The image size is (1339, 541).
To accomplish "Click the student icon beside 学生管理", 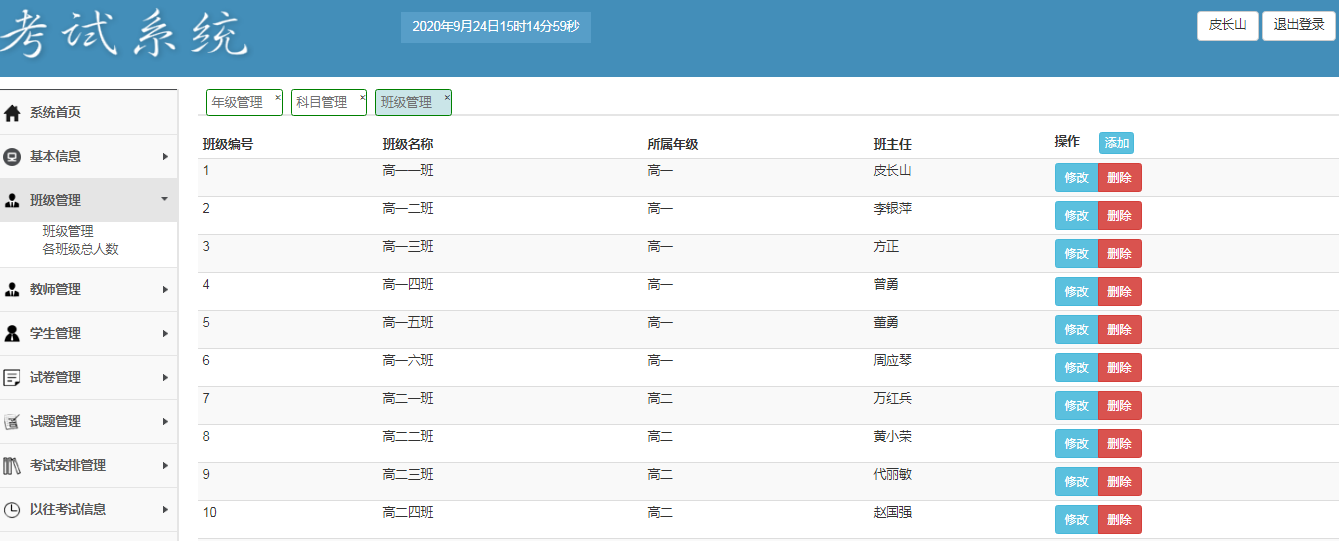I will point(12,334).
